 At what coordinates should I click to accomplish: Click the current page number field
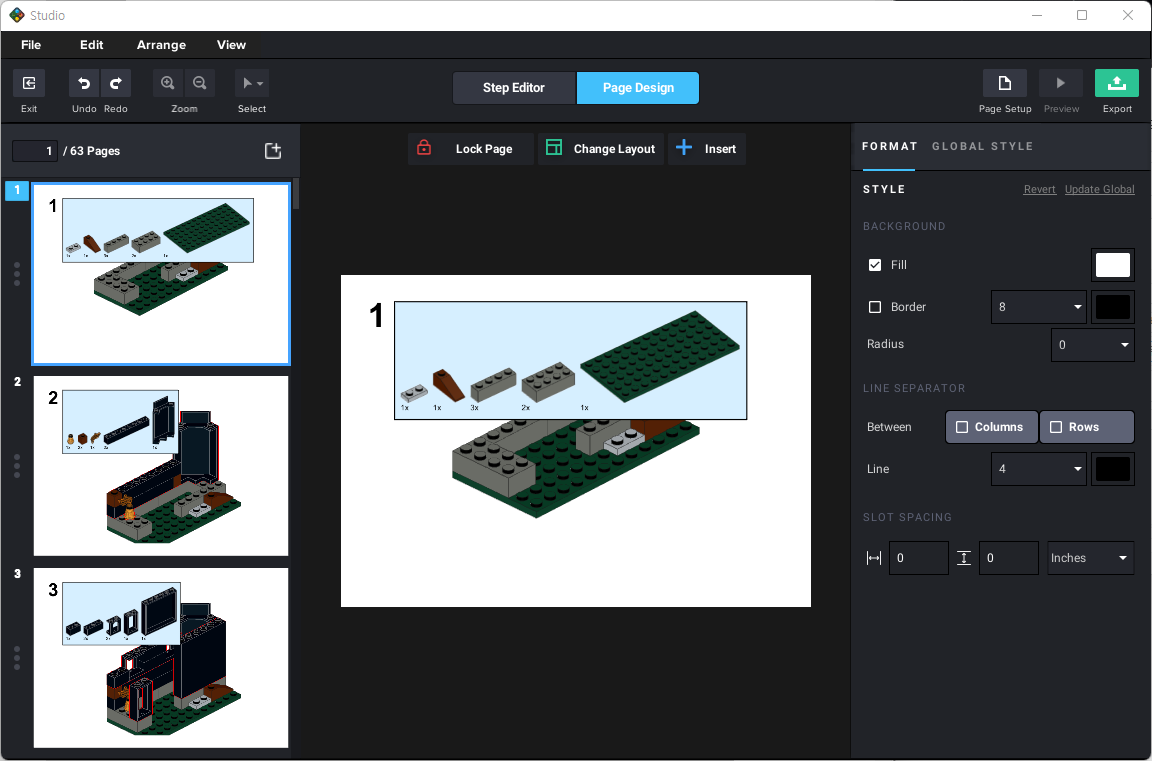pyautogui.click(x=35, y=151)
